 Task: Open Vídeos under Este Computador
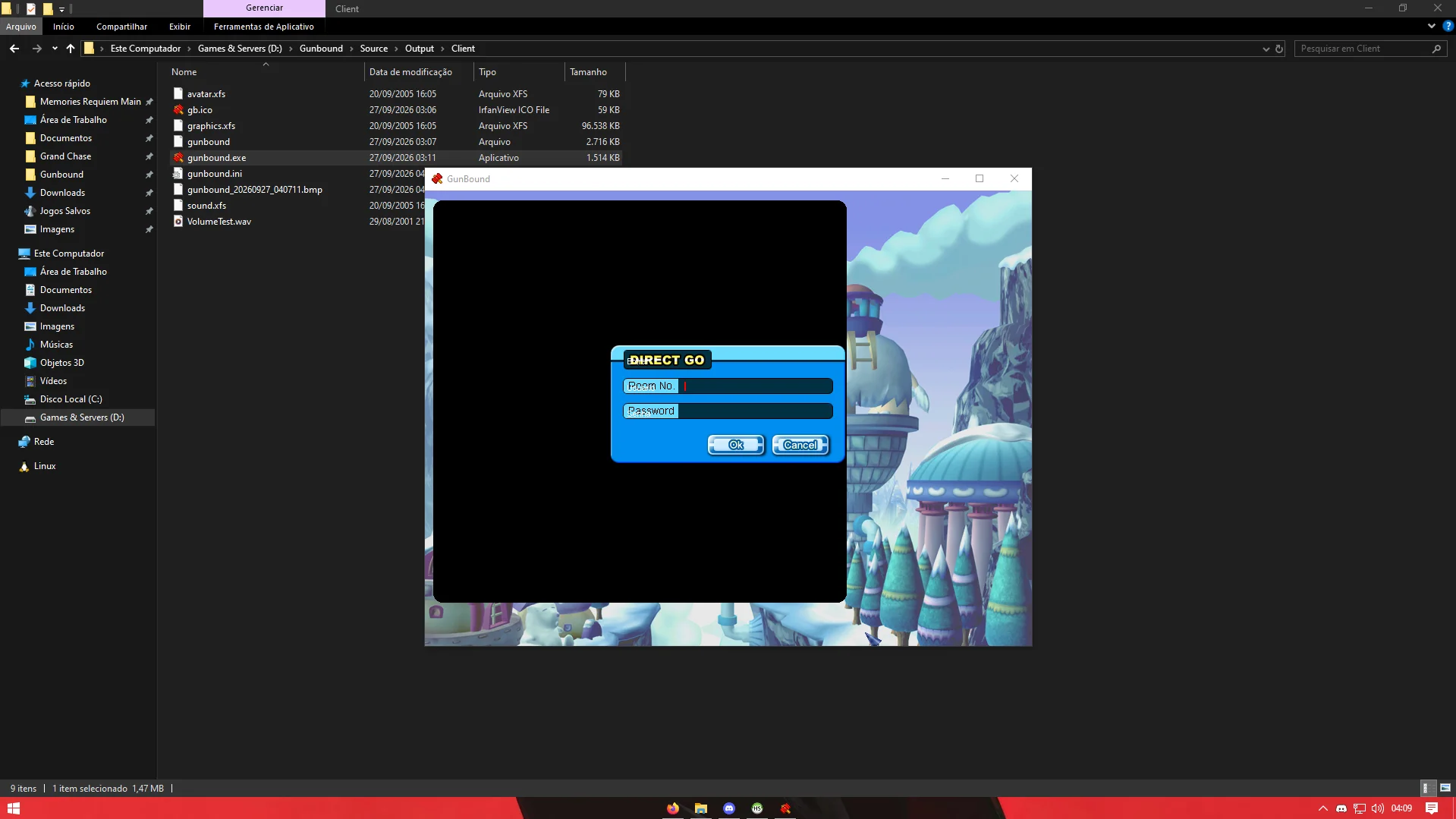click(x=53, y=381)
